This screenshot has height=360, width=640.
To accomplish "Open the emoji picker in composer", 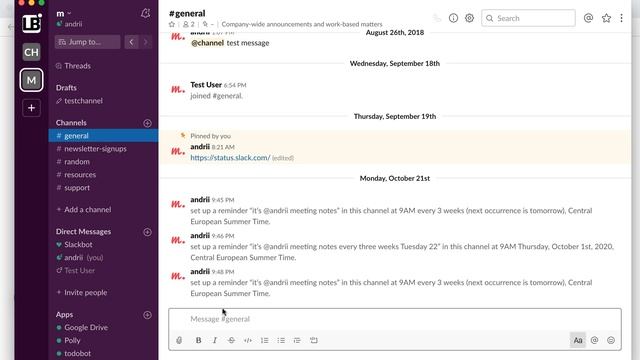I will [x=611, y=340].
